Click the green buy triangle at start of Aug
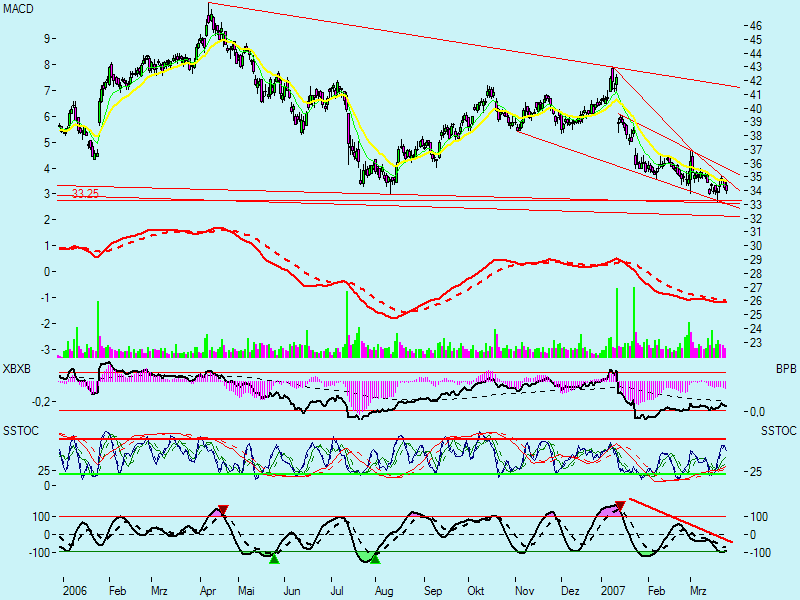Viewport: 800px width, 600px height. pyautogui.click(x=375, y=559)
